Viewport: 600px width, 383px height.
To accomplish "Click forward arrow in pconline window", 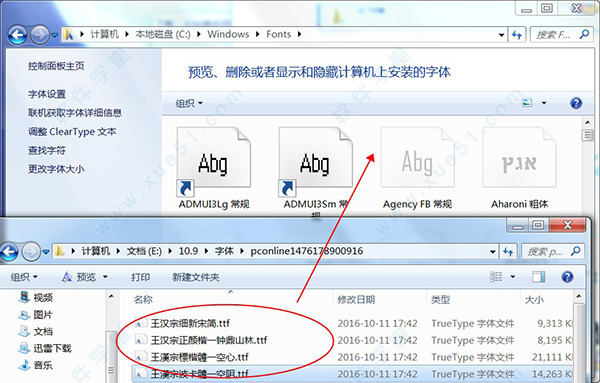I will (x=31, y=252).
